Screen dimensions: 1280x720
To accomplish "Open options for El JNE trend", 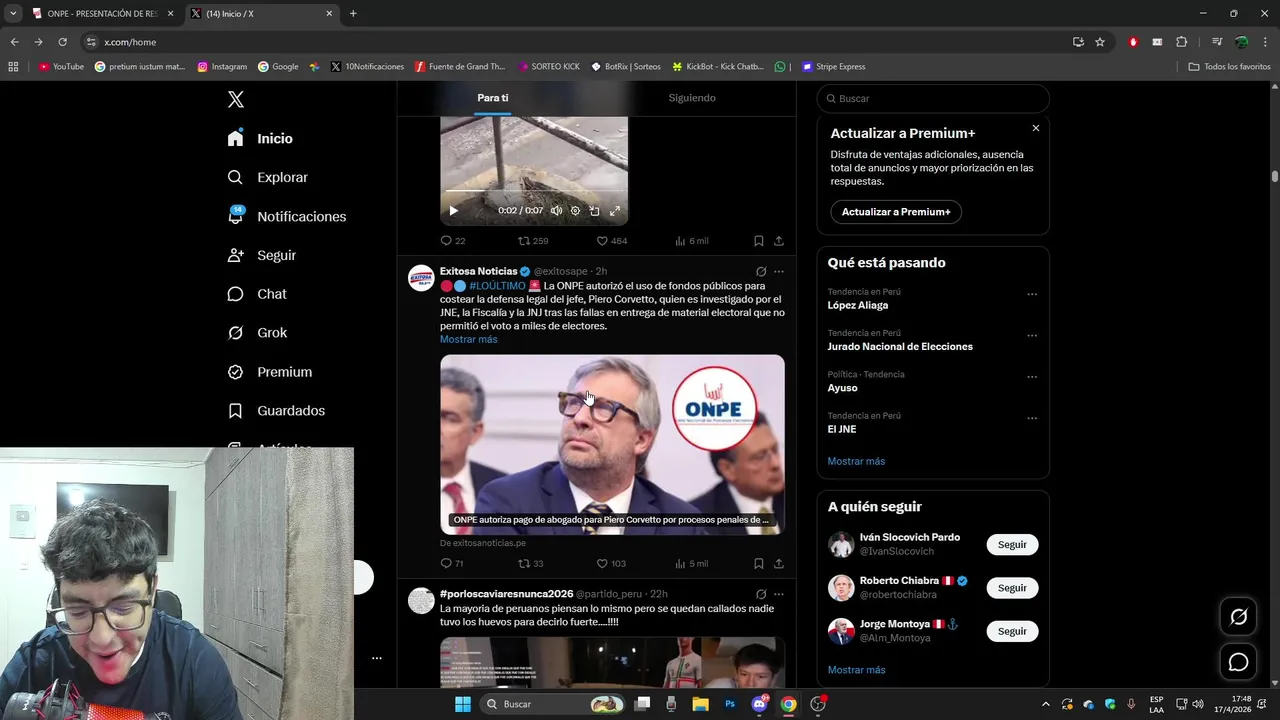I will point(1032,419).
